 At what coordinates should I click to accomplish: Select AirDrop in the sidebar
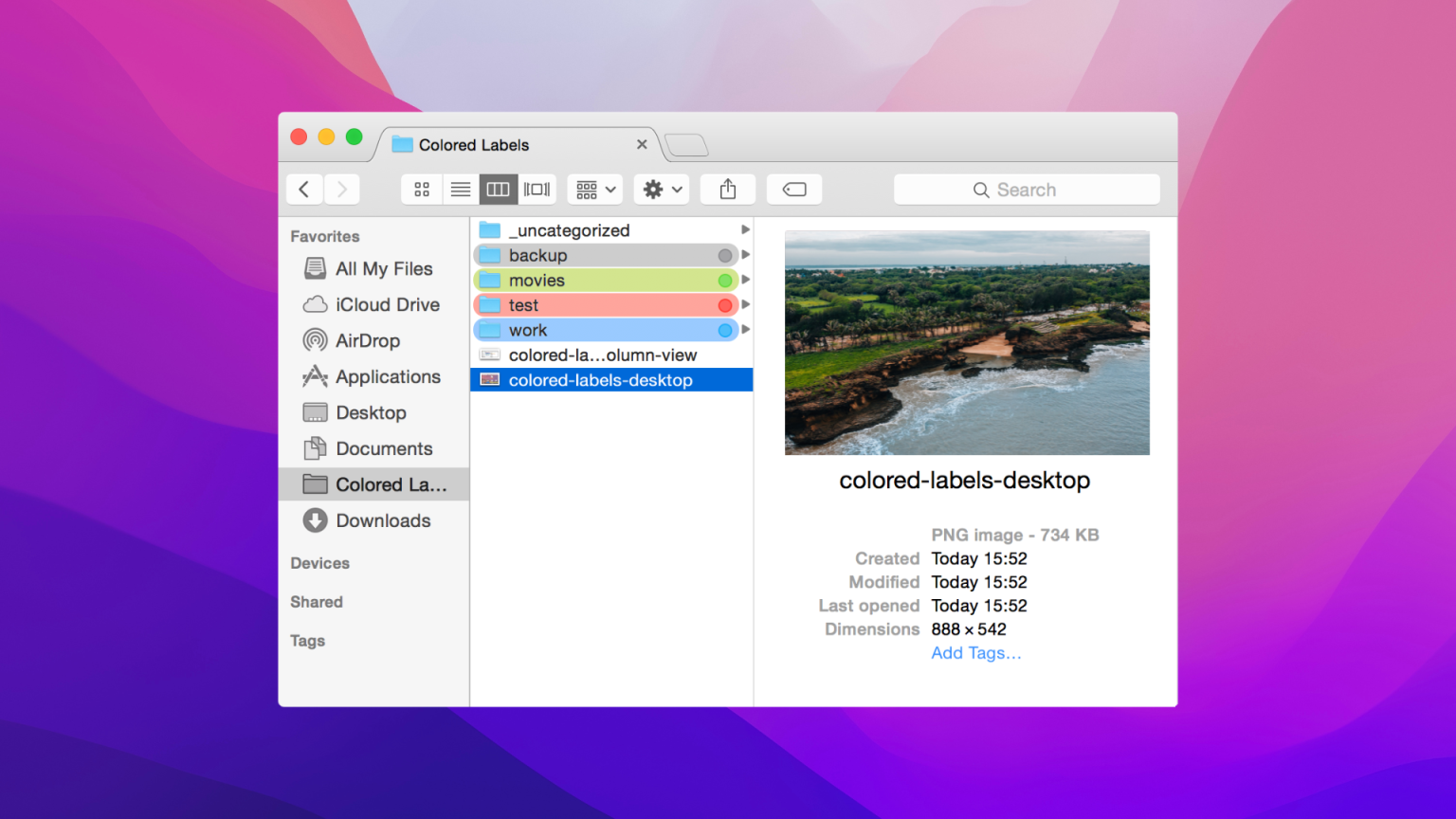pyautogui.click(x=368, y=340)
